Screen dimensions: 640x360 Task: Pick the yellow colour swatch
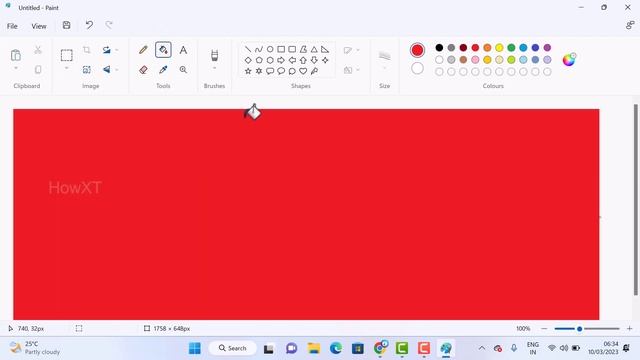499,48
